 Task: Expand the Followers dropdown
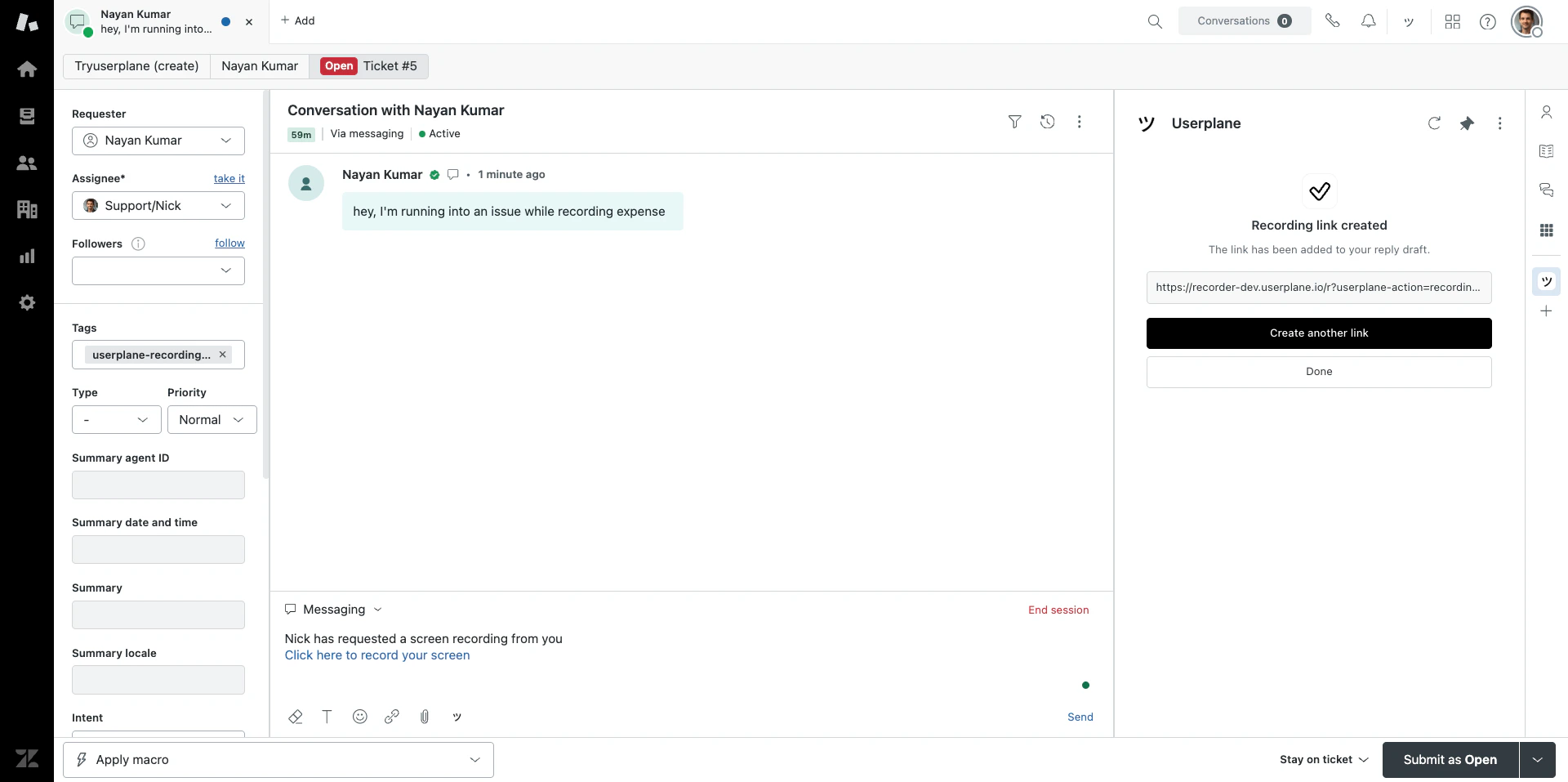click(158, 270)
